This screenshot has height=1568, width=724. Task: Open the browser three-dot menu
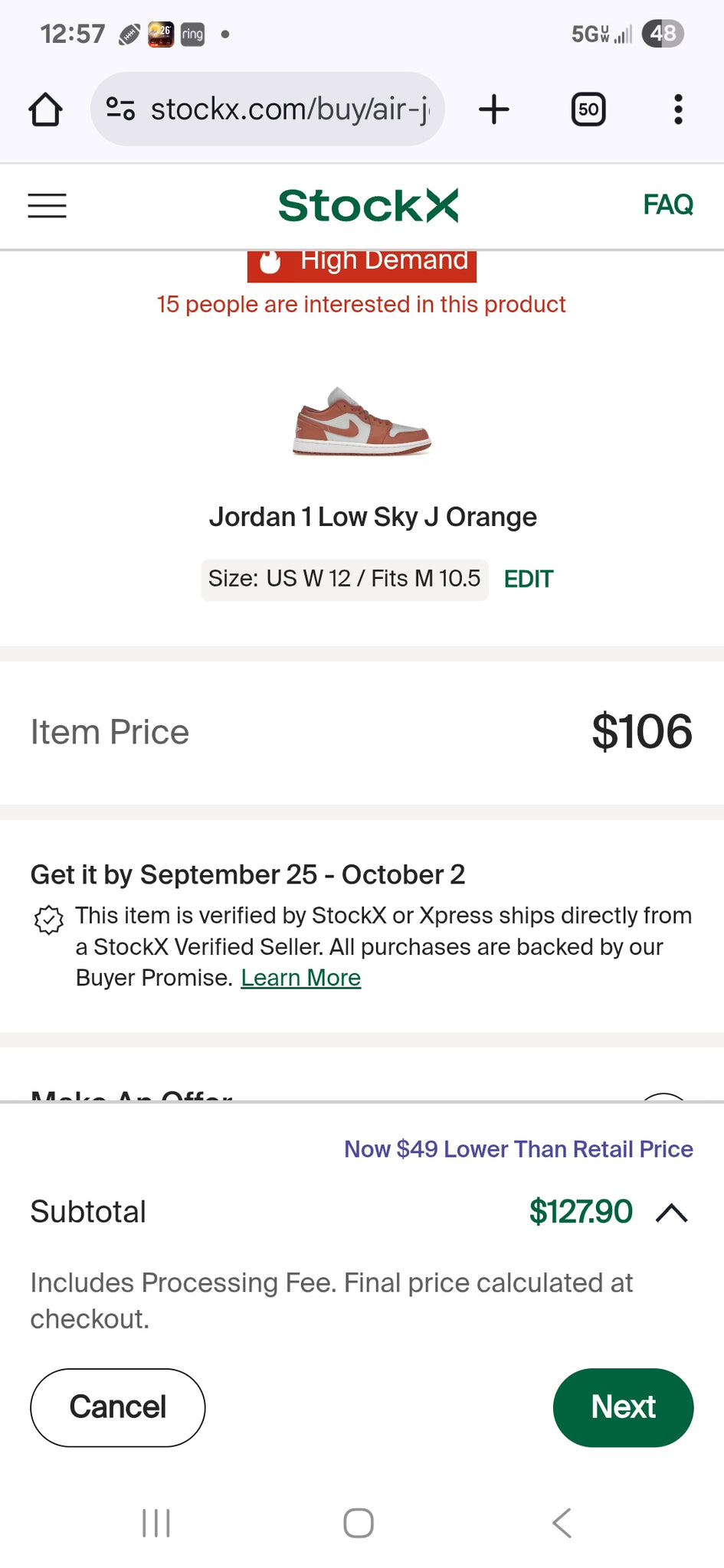678,109
